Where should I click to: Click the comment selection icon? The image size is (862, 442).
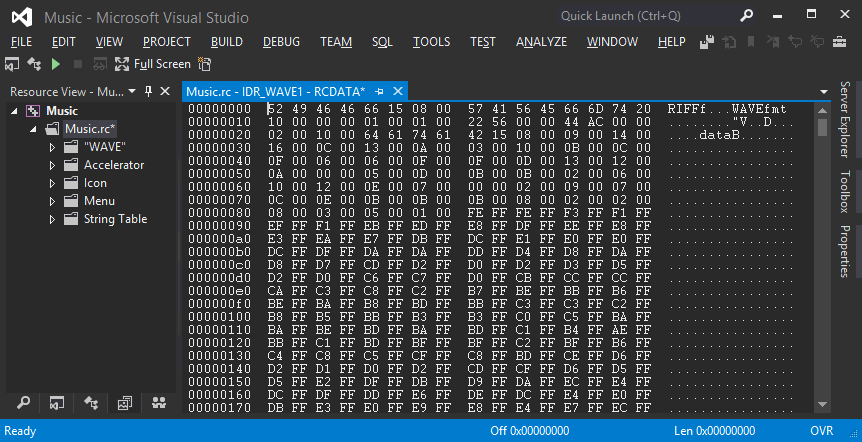click(x=795, y=42)
